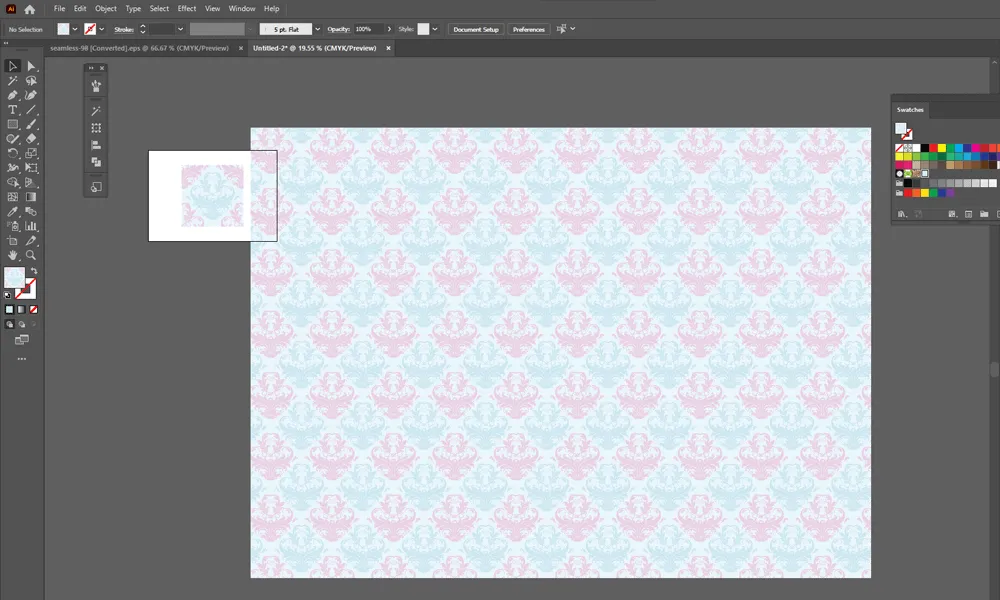Select the Symbol Sprayer tool
The width and height of the screenshot is (1000, 600).
(12, 226)
